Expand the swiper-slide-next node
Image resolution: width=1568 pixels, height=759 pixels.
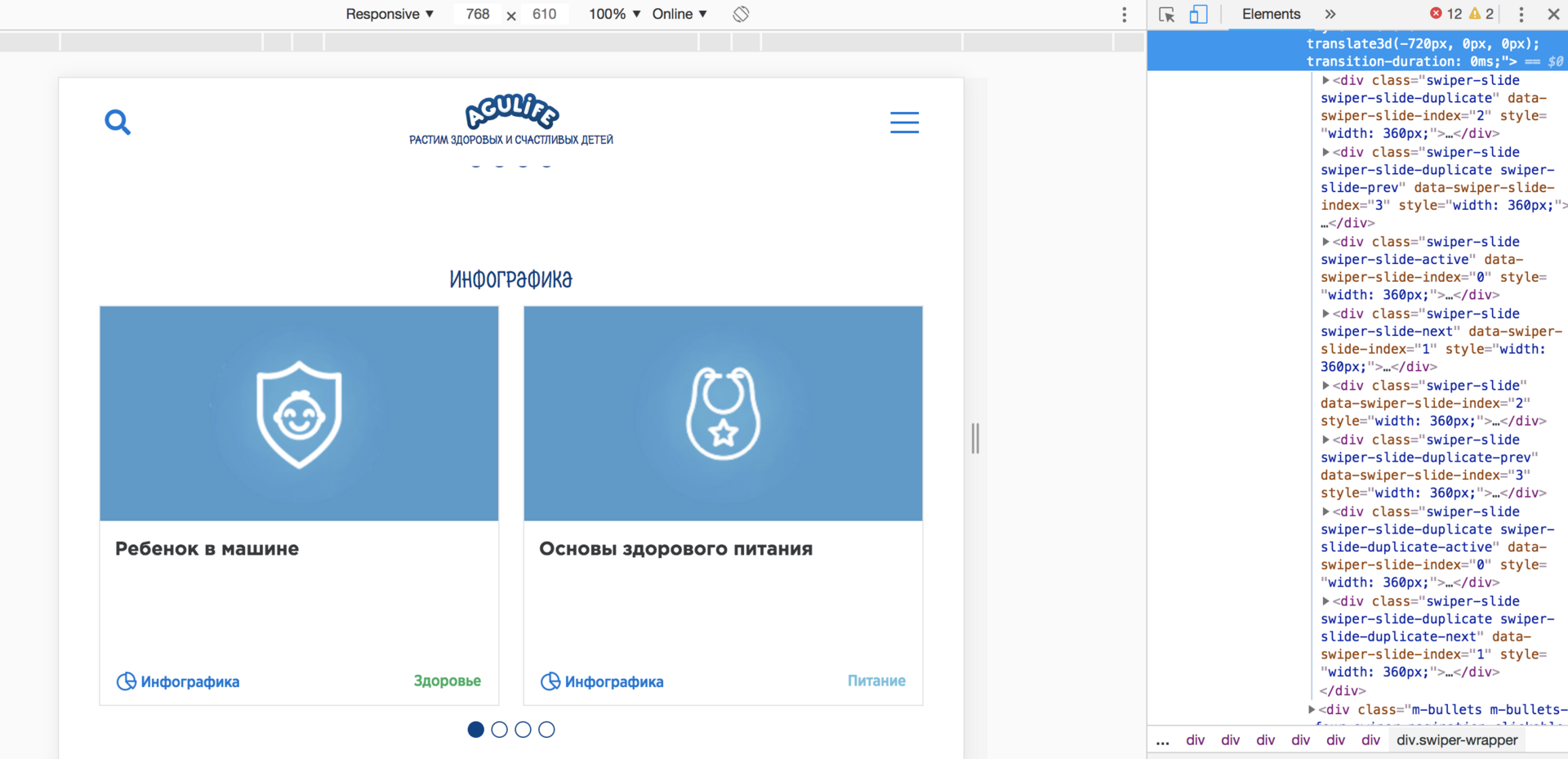1325,314
